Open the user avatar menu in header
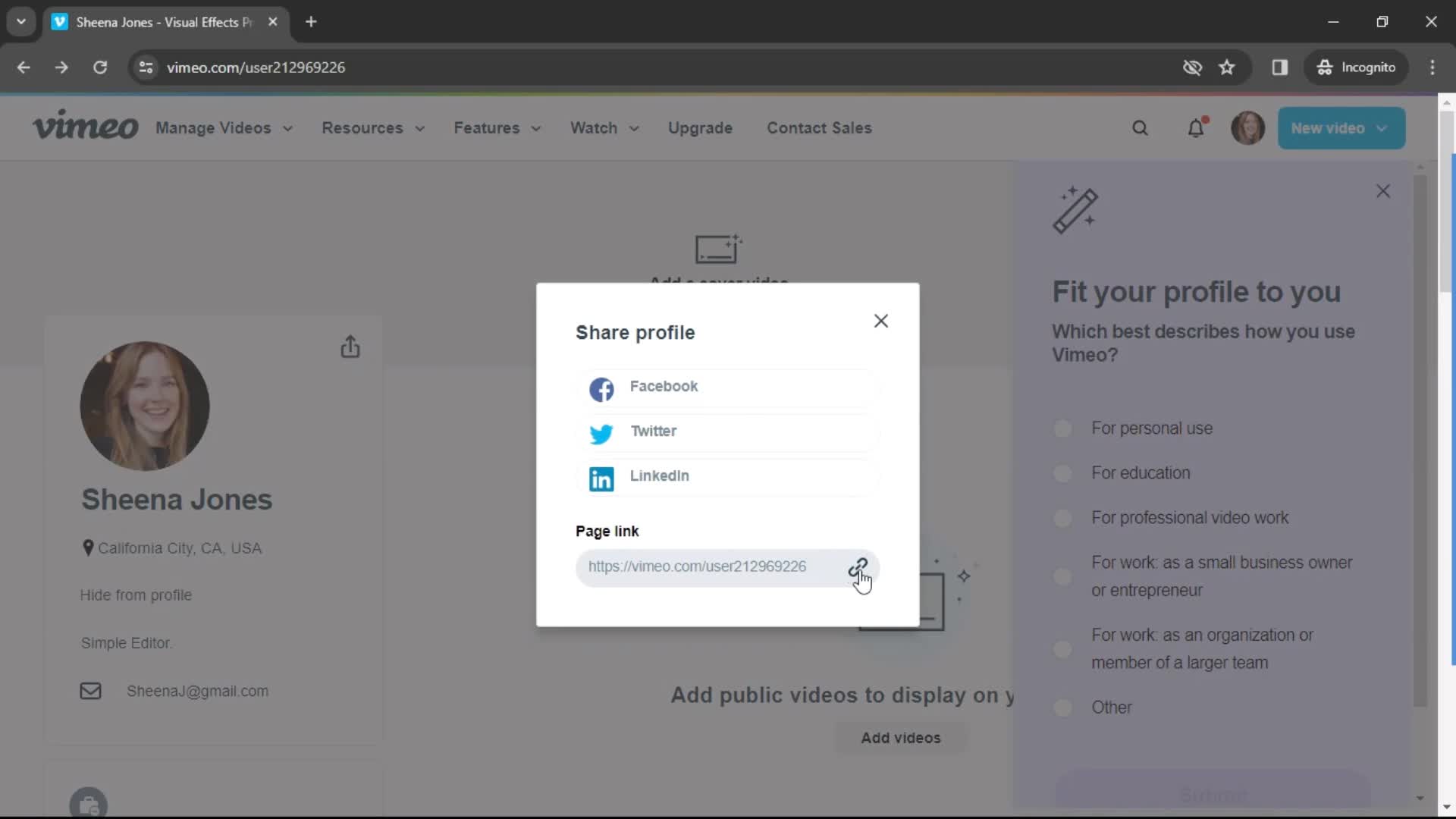1456x819 pixels. click(x=1247, y=128)
